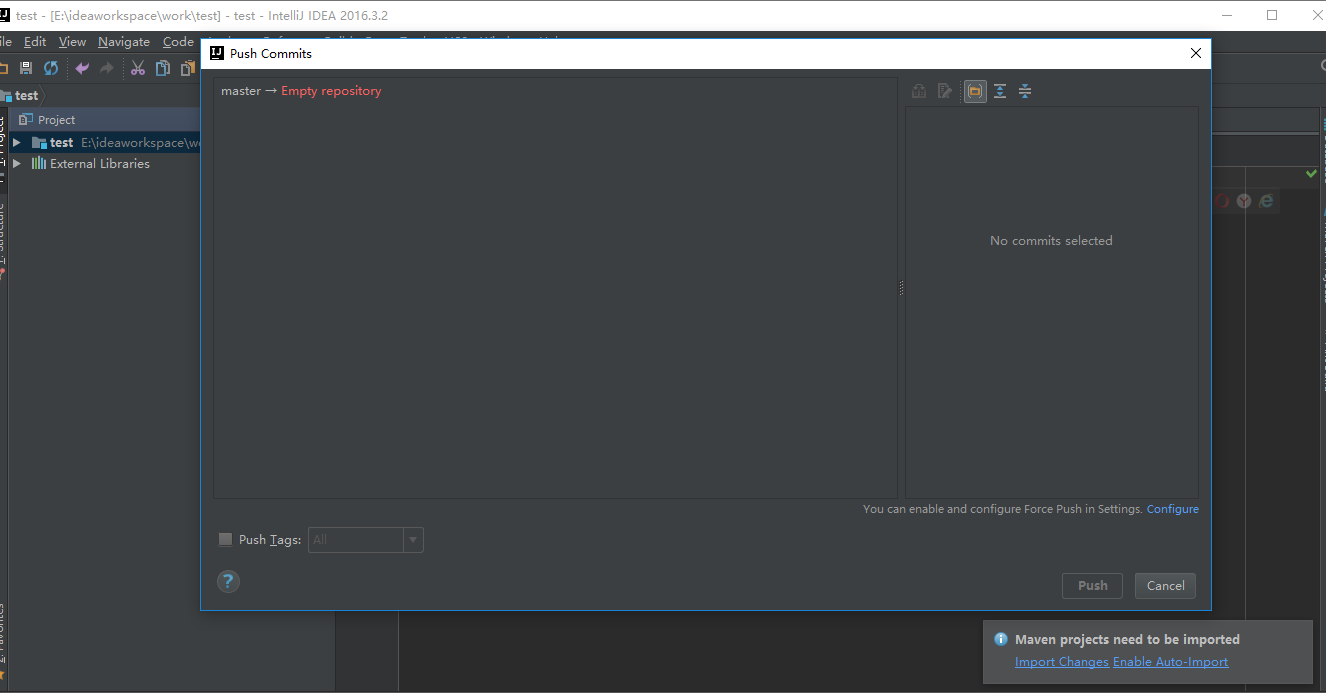Toggle Group by Directory folder icon
This screenshot has height=693, width=1326.
(x=974, y=91)
